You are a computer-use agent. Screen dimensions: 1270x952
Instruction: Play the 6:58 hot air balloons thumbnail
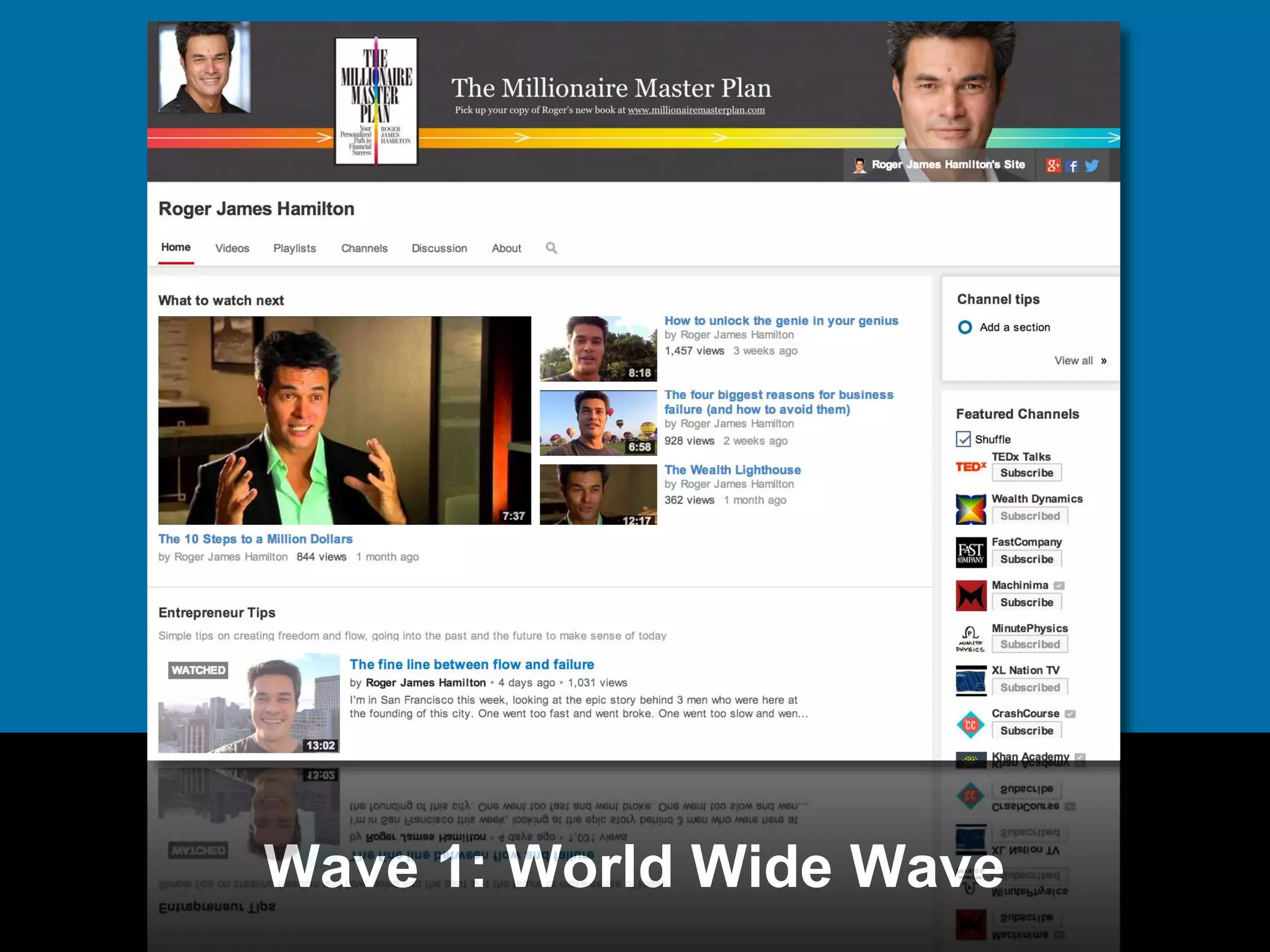598,423
